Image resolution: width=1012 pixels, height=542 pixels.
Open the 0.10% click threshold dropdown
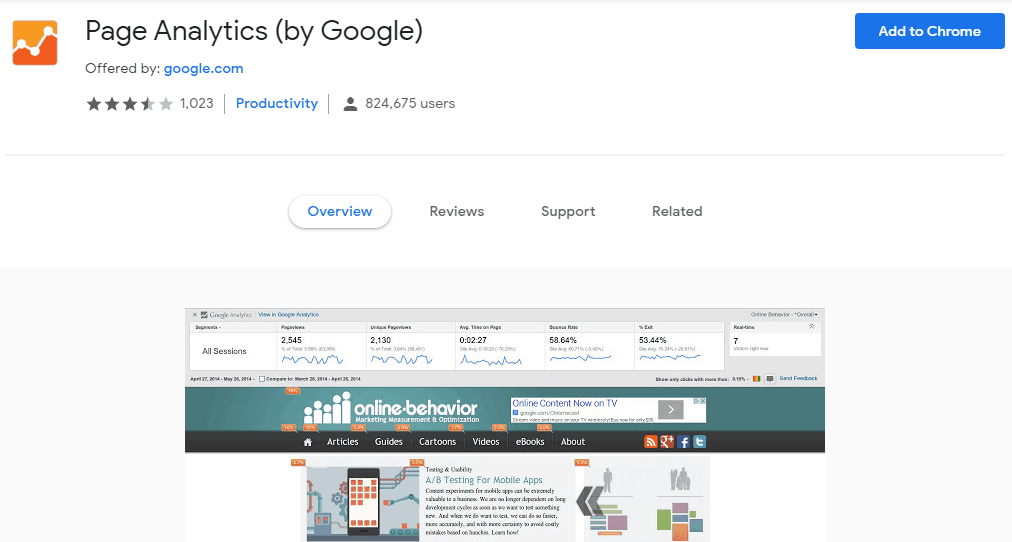coord(740,379)
